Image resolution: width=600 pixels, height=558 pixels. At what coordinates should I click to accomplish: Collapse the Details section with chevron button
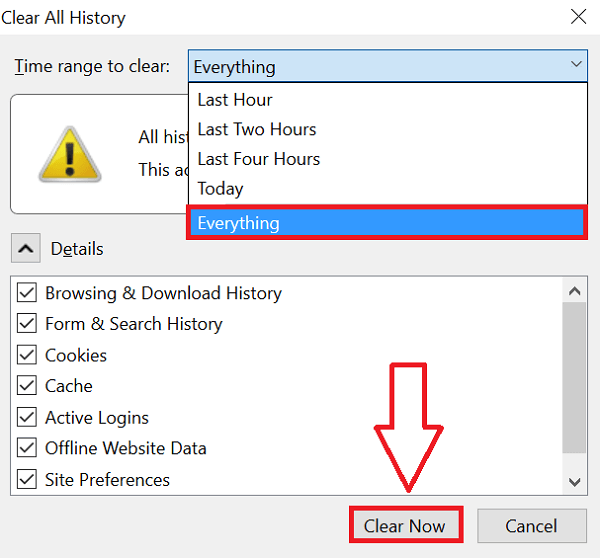coord(26,248)
